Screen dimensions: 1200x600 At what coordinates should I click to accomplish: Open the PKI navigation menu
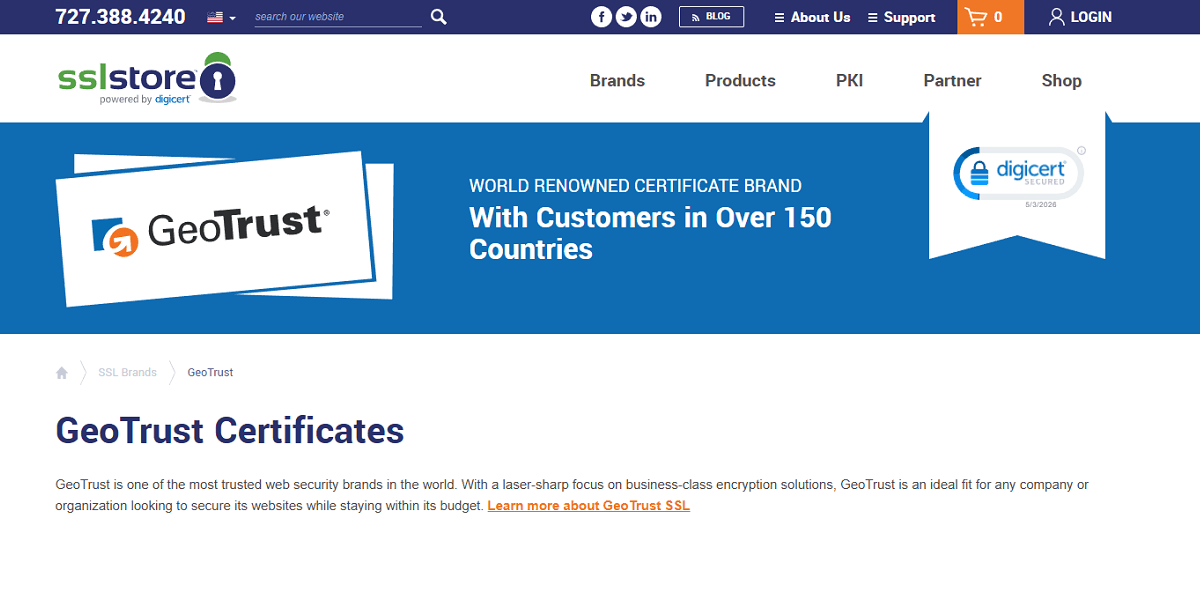click(849, 81)
